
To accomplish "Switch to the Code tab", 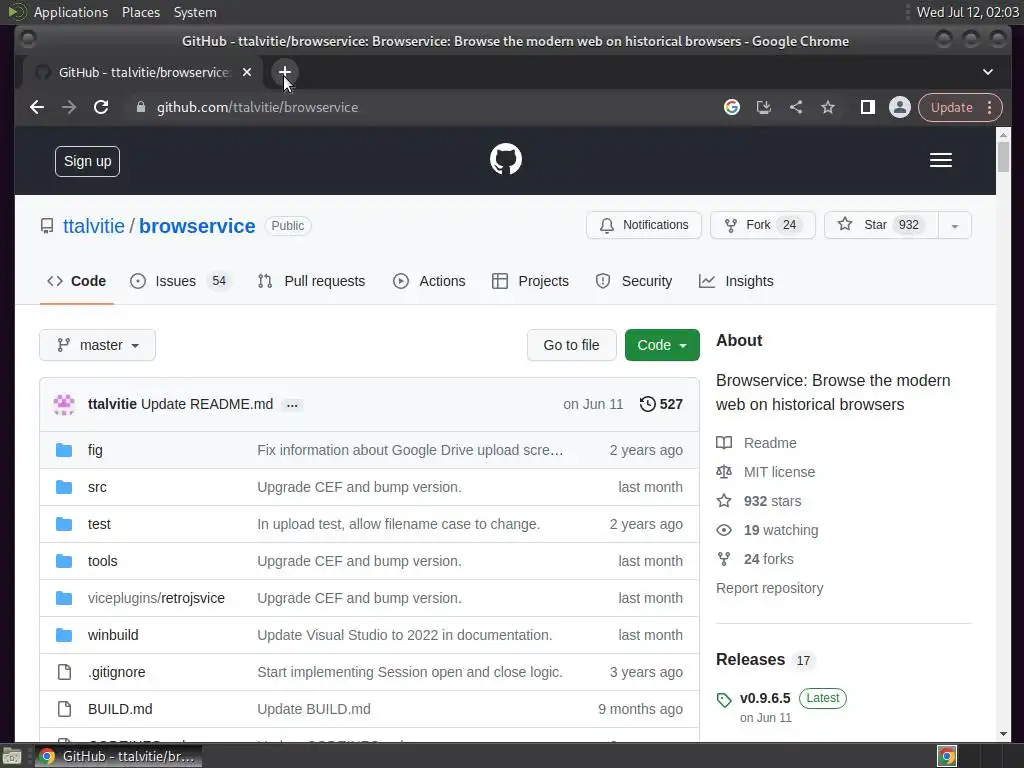I will point(76,281).
